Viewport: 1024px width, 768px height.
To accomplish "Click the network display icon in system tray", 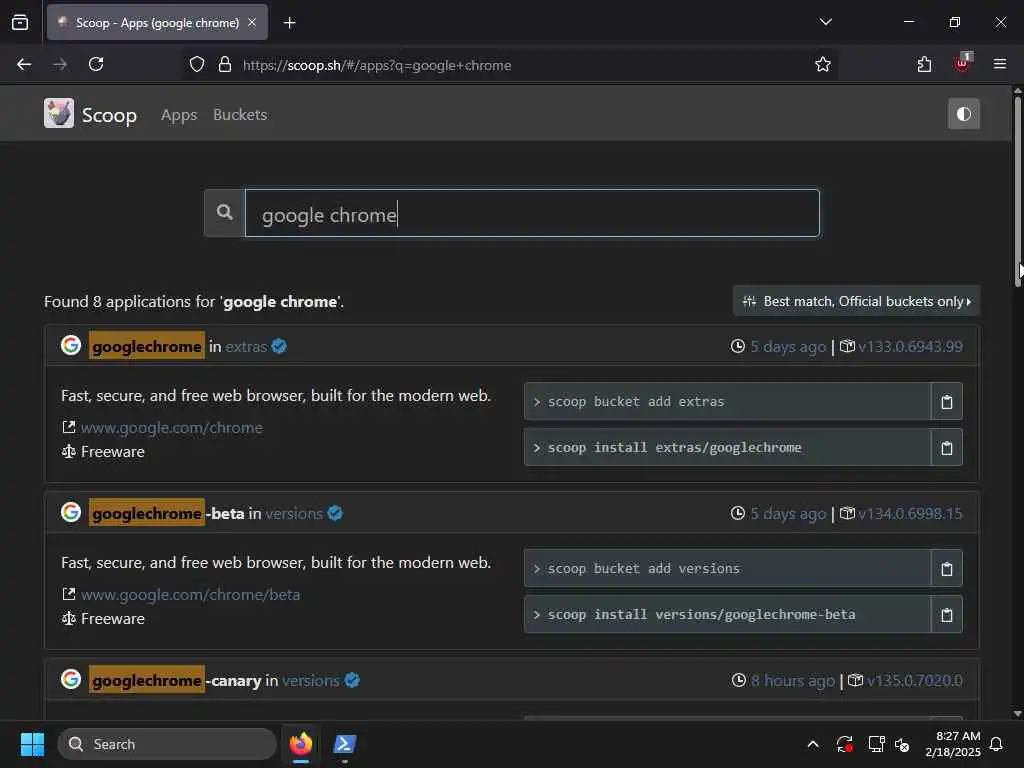I will pyautogui.click(x=876, y=744).
